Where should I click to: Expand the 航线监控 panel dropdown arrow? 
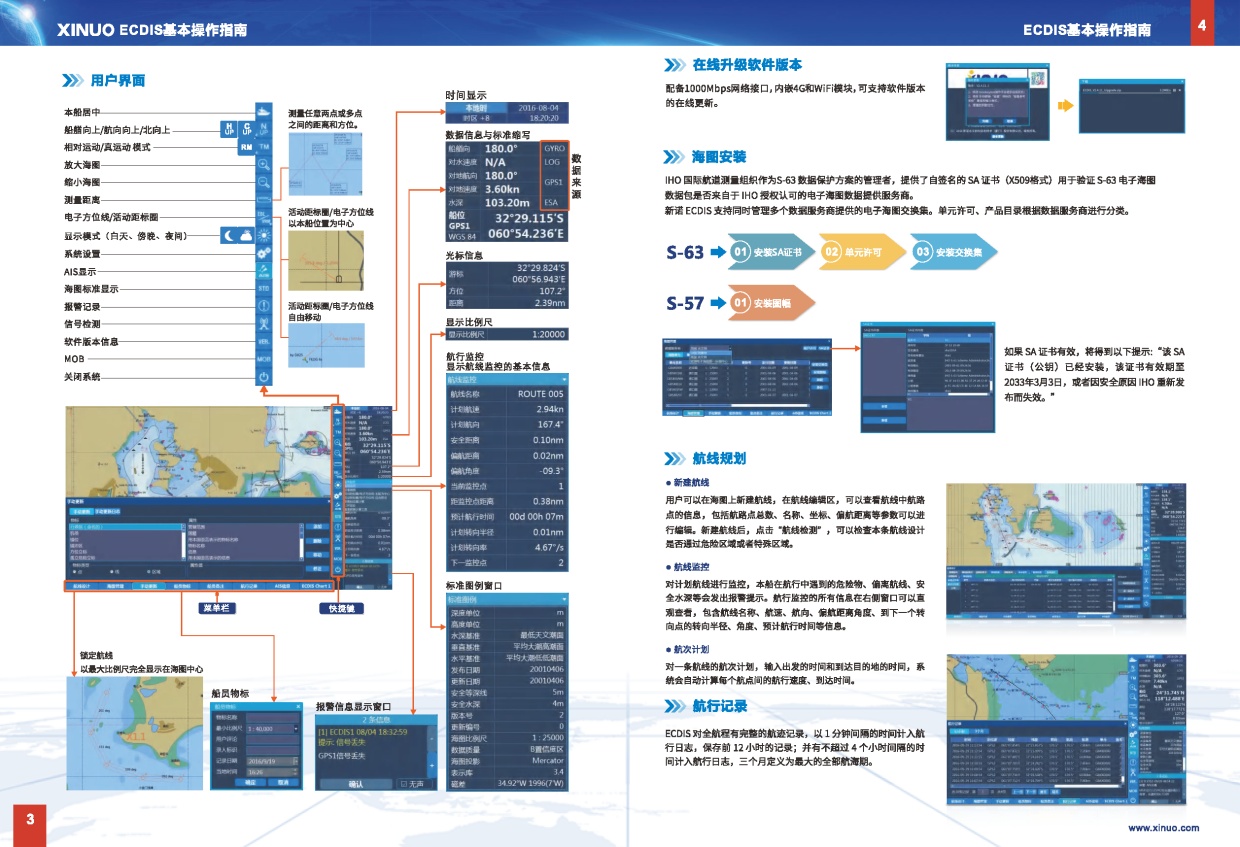564,380
